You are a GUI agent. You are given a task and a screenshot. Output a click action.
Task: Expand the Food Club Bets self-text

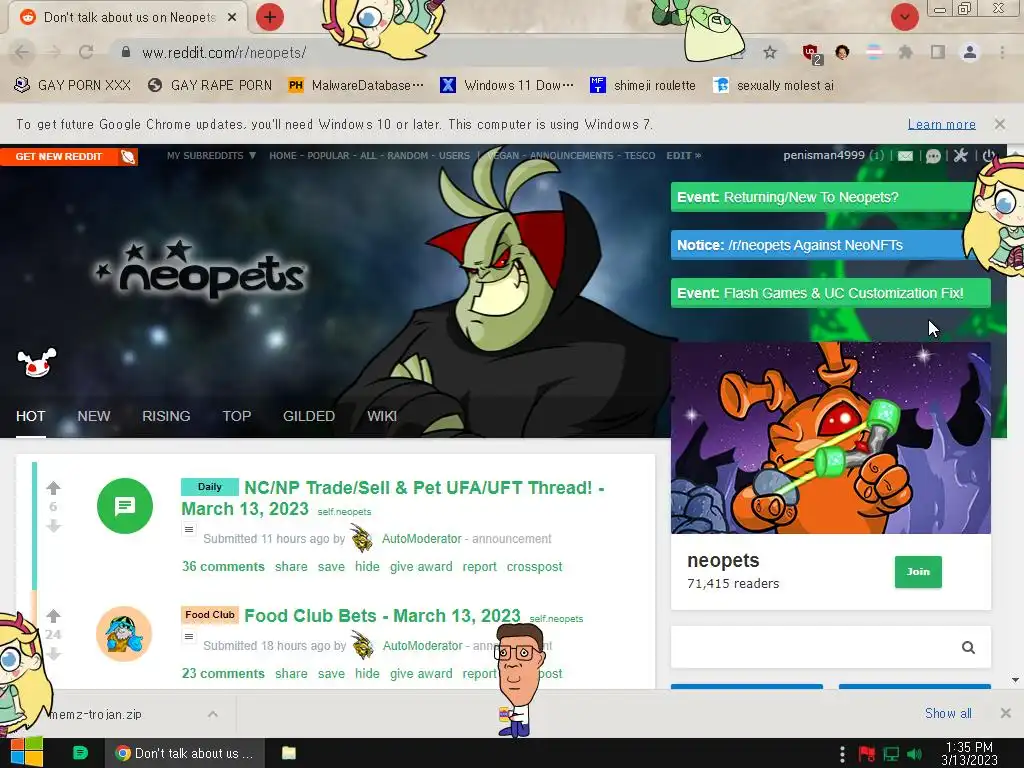pyautogui.click(x=189, y=637)
